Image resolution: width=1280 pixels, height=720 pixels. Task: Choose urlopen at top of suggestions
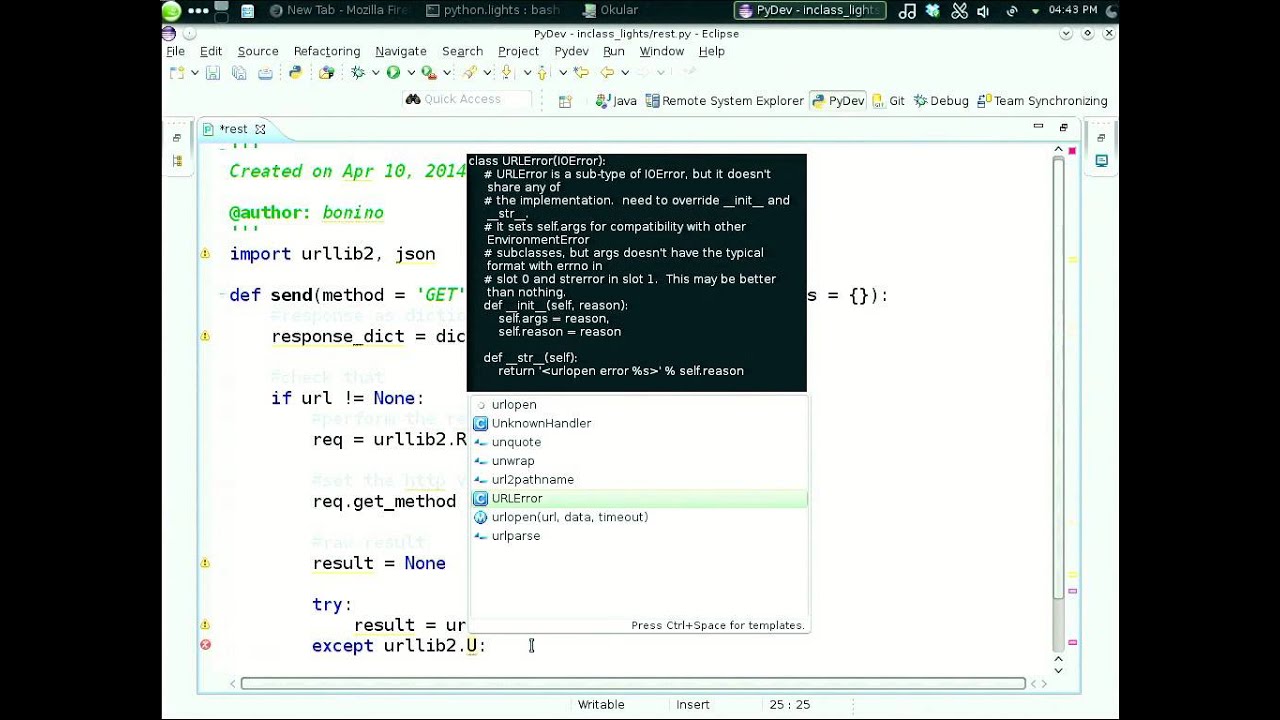point(639,404)
